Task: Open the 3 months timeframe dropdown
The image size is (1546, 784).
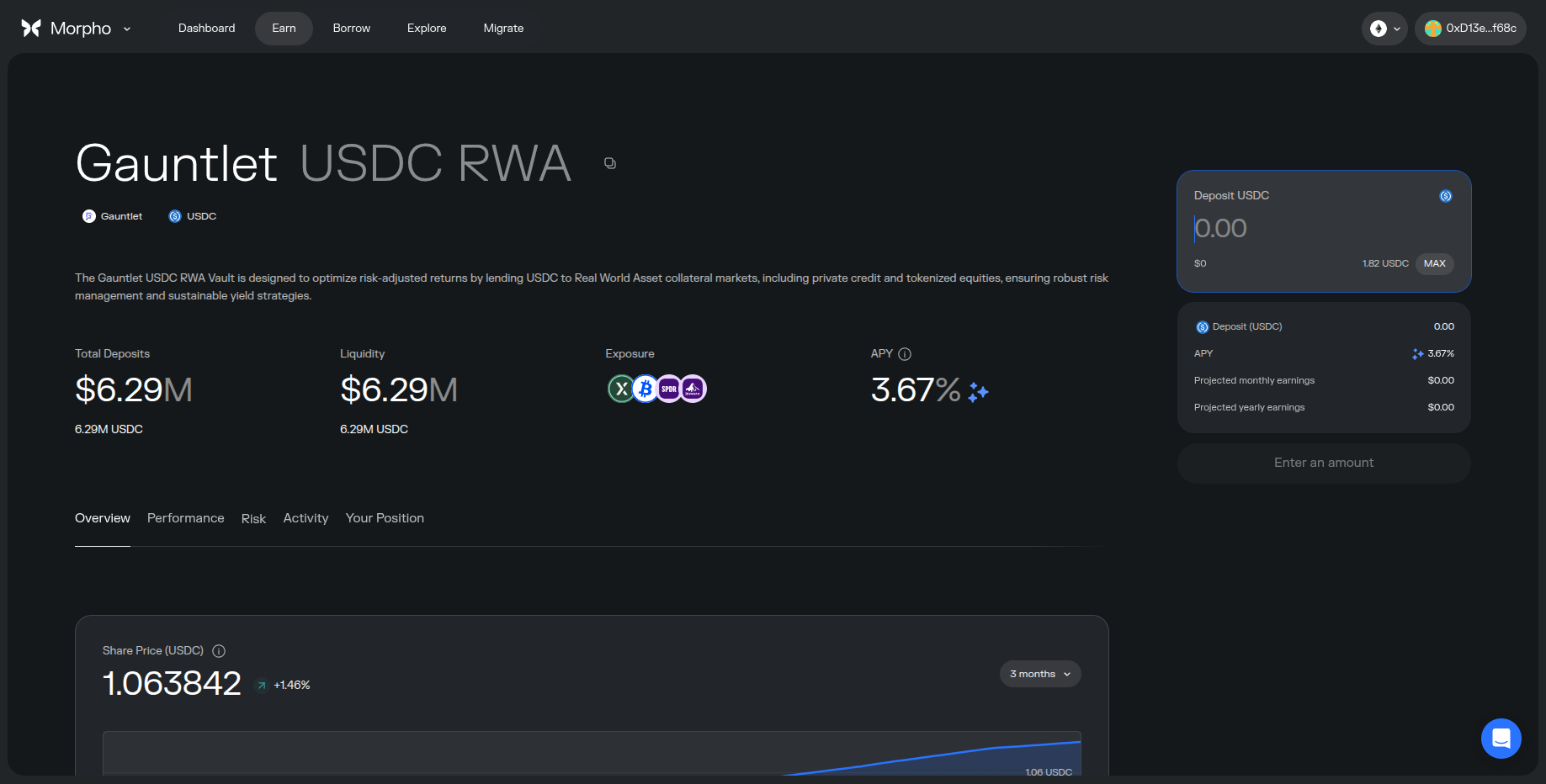Action: 1040,674
